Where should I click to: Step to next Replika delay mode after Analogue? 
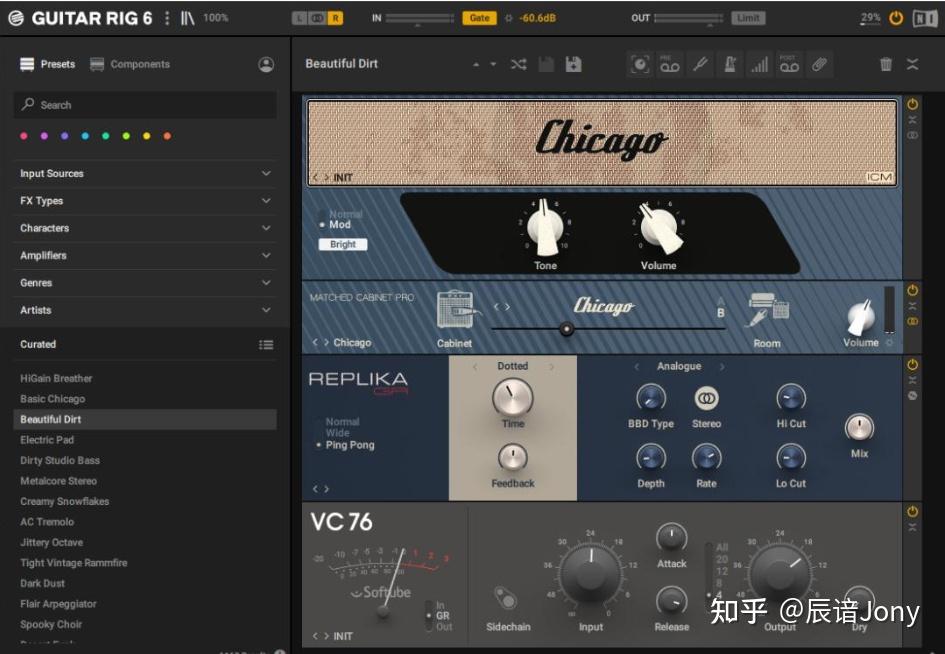(722, 366)
